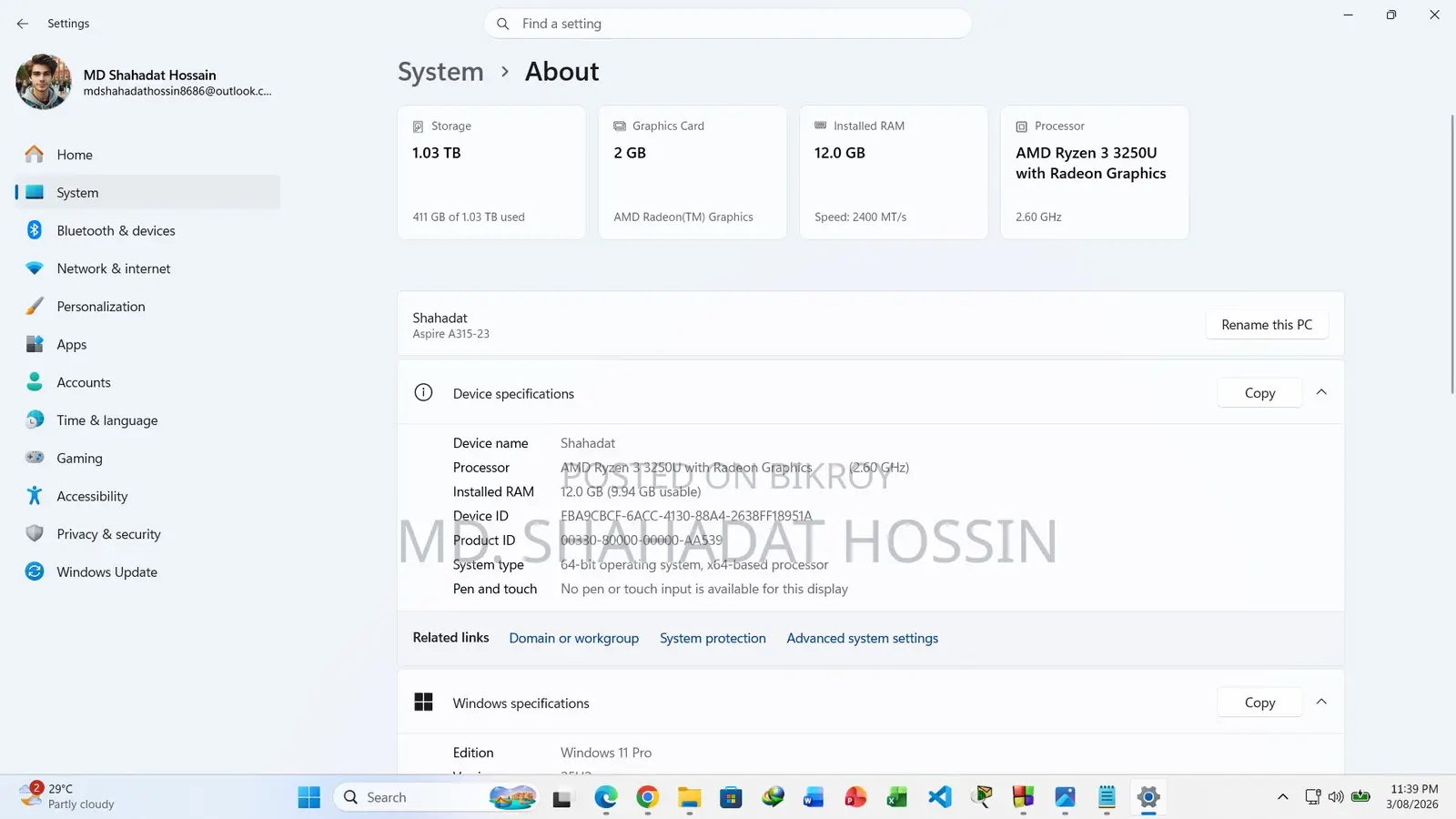Click the Windows 11 Pro edition text
Screen dimensions: 1456x819
pyautogui.click(x=606, y=753)
